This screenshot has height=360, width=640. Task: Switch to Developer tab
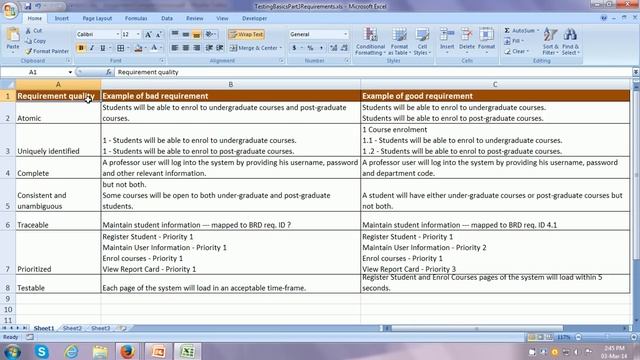click(x=254, y=18)
